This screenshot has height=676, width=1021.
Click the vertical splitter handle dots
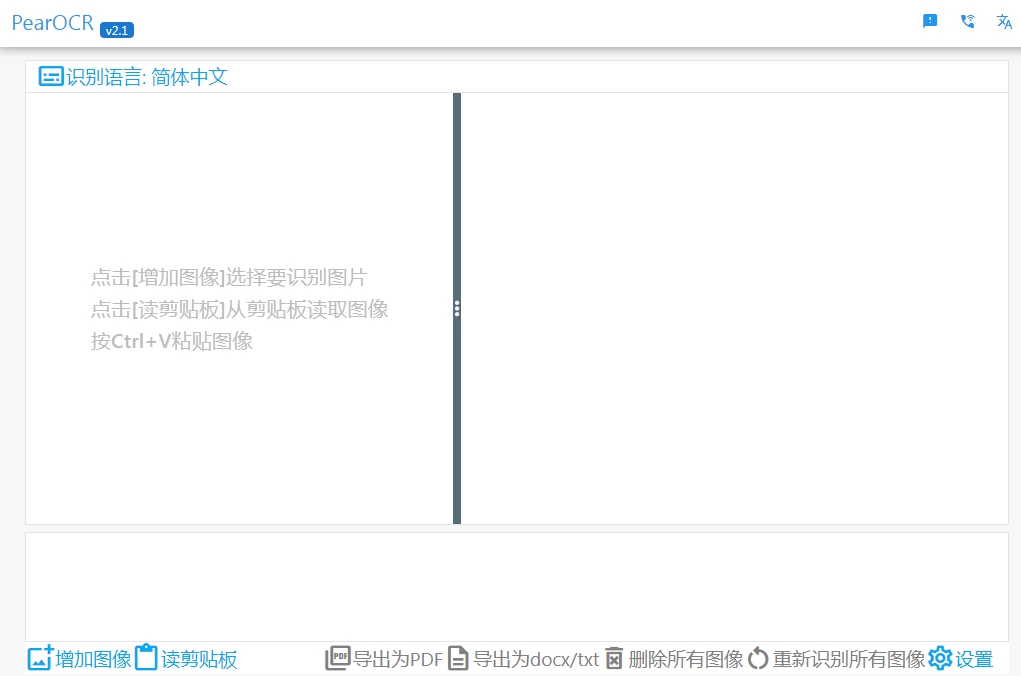[457, 308]
